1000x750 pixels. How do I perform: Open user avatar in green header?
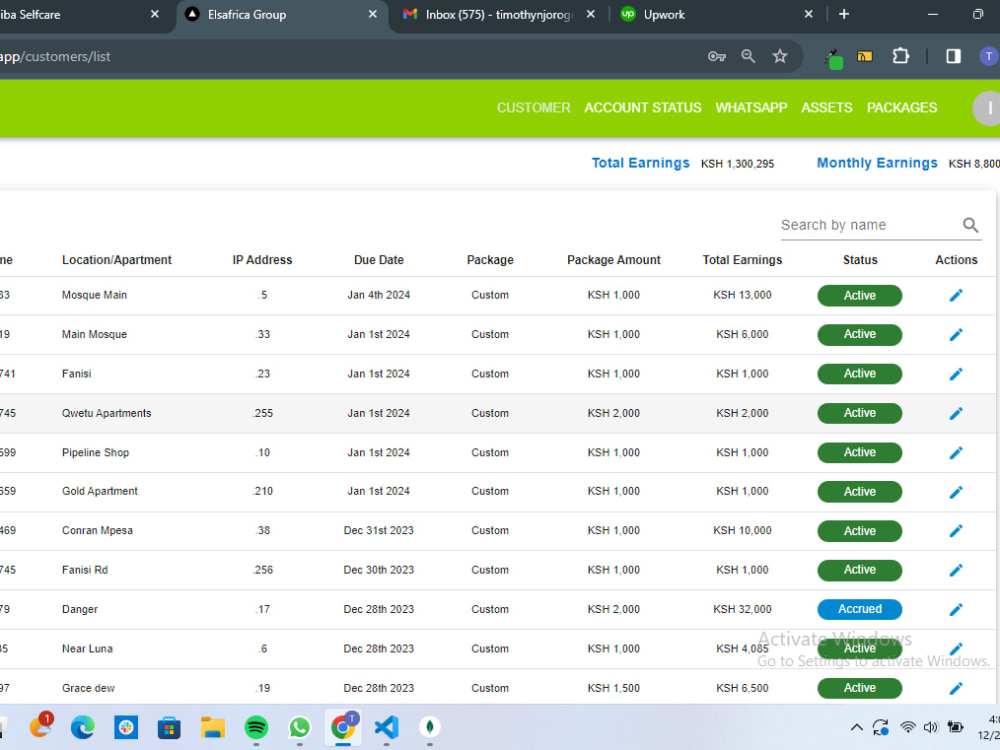pyautogui.click(x=987, y=108)
